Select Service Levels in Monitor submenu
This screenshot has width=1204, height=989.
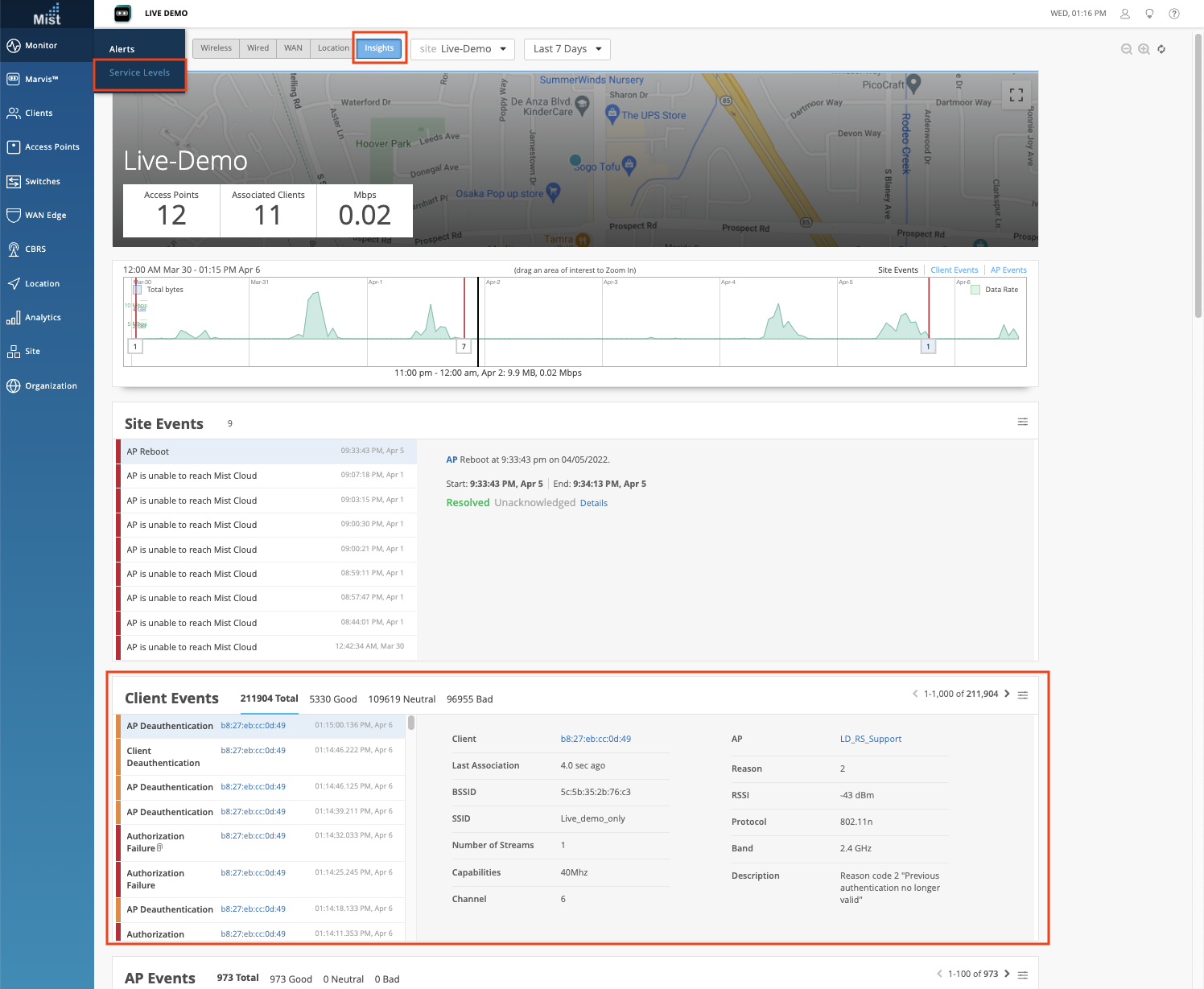point(139,72)
